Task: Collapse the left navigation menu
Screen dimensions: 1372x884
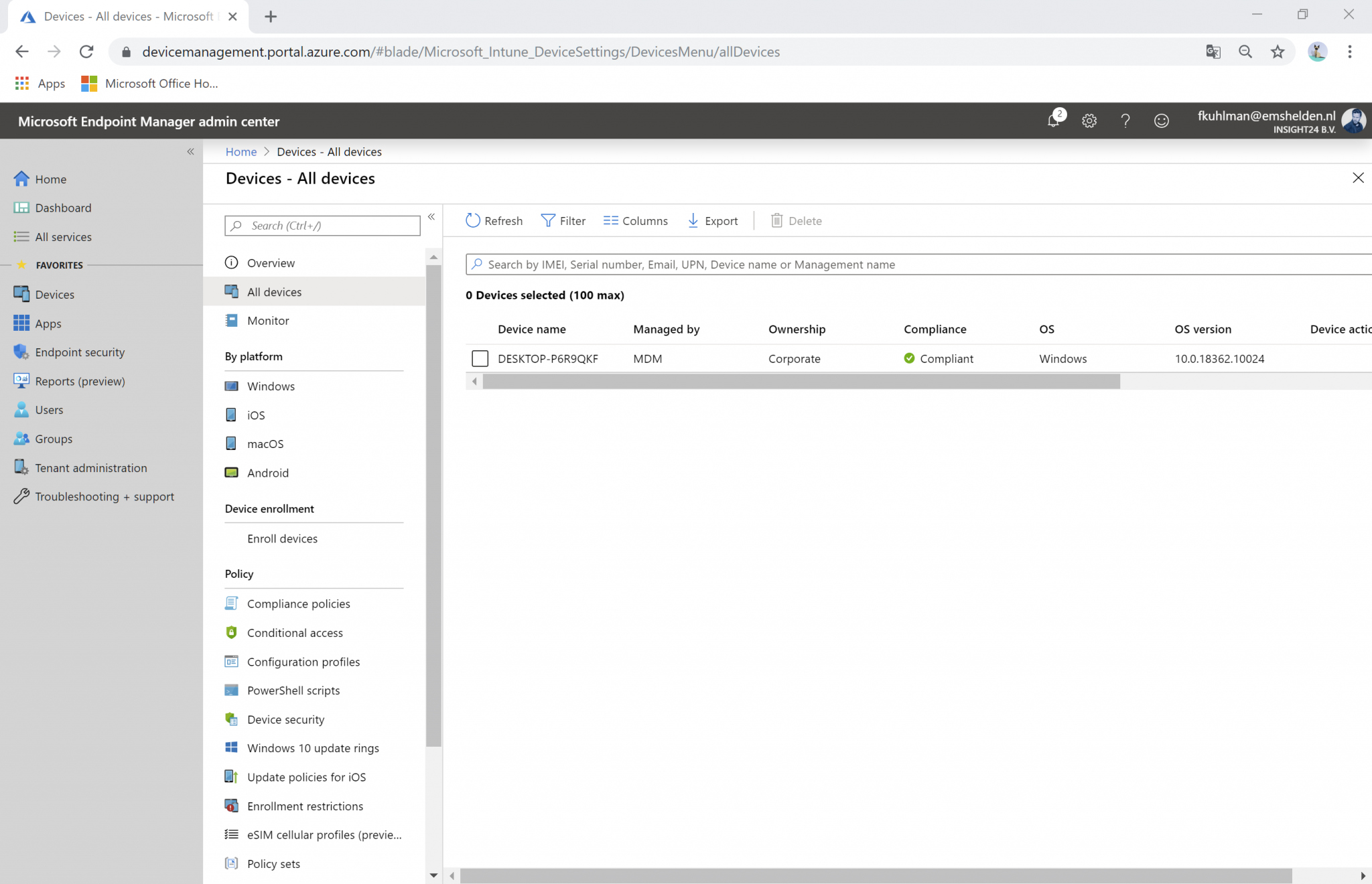Action: 190,151
